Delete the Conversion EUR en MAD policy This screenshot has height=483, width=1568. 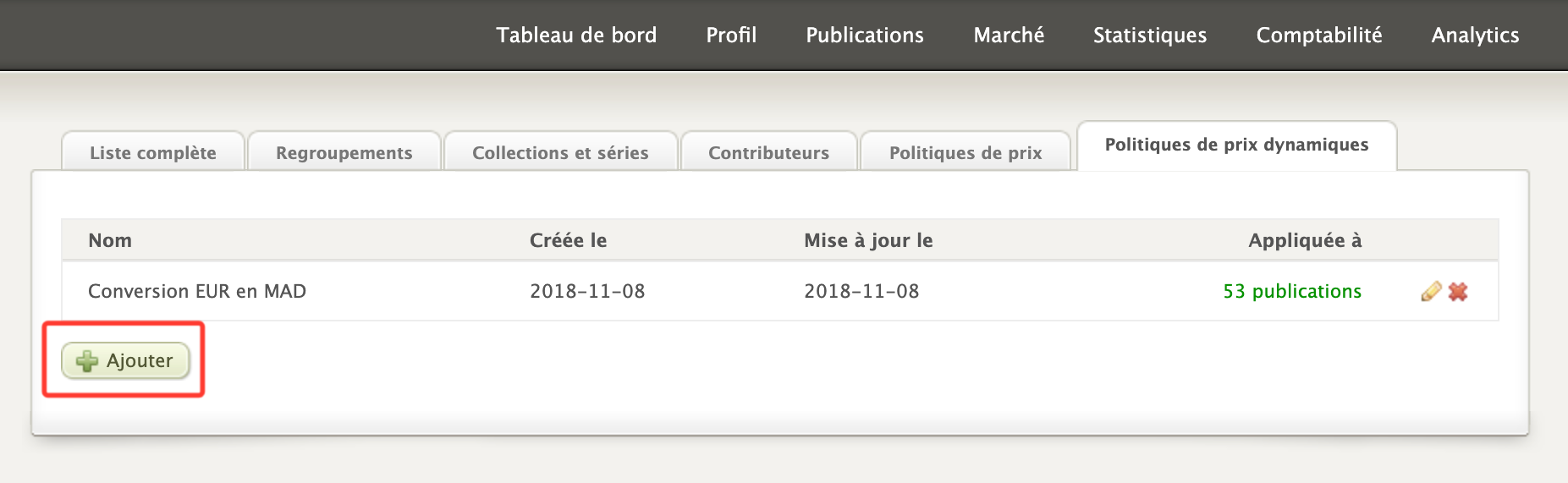tap(1458, 292)
